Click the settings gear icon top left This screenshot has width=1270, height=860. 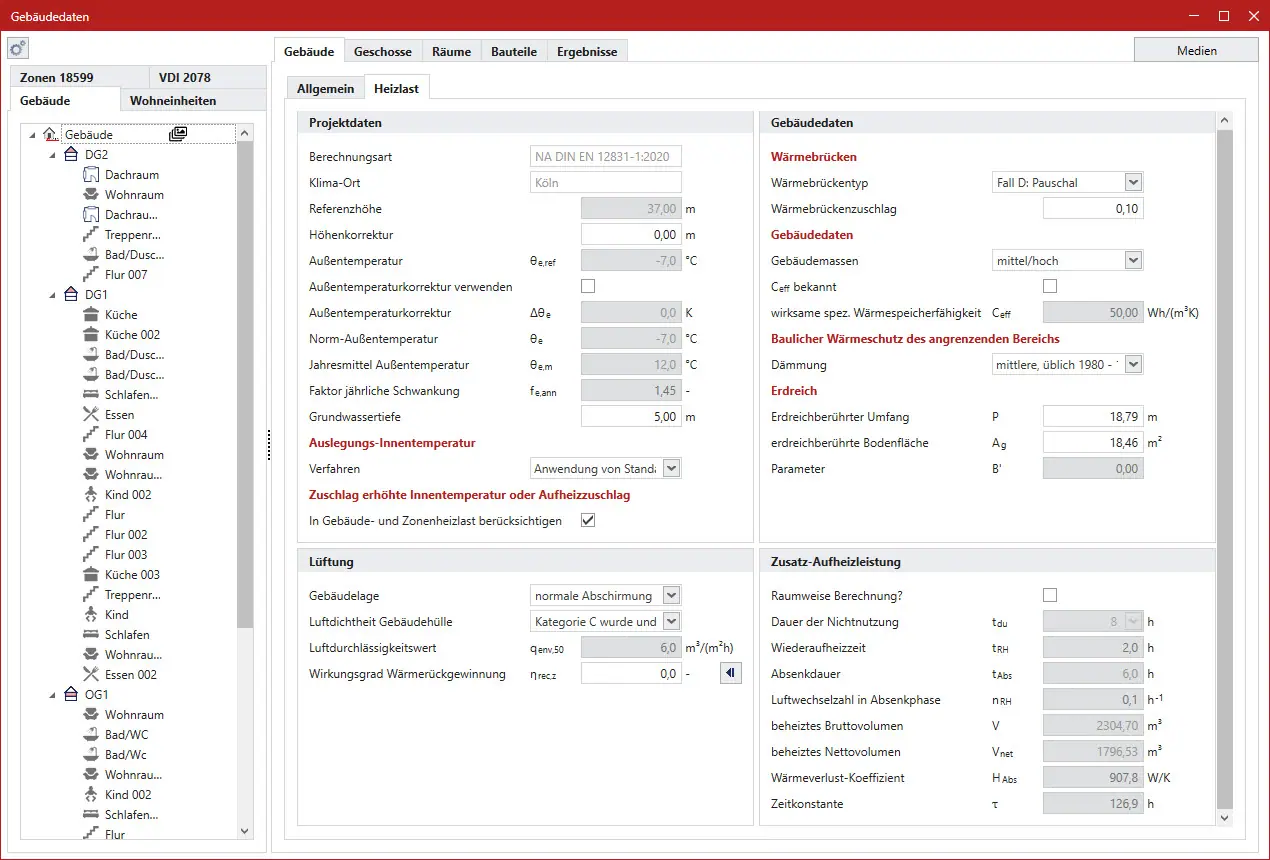click(x=18, y=49)
